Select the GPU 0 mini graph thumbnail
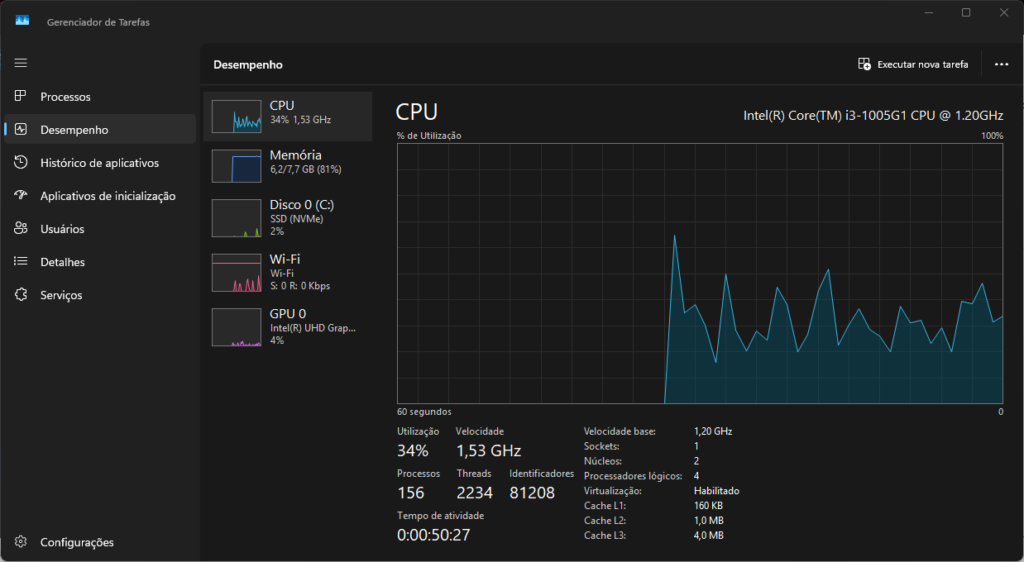Image resolution: width=1024 pixels, height=562 pixels. coord(236,327)
